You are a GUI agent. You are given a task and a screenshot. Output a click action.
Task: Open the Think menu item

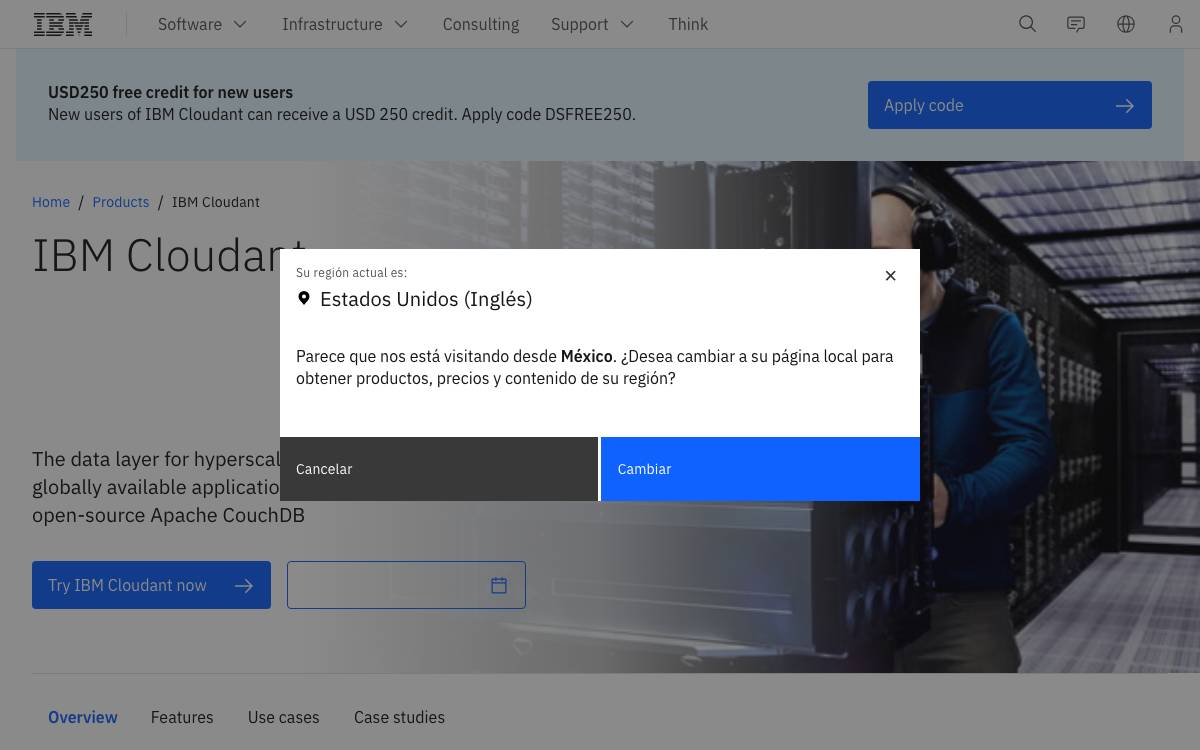click(688, 24)
